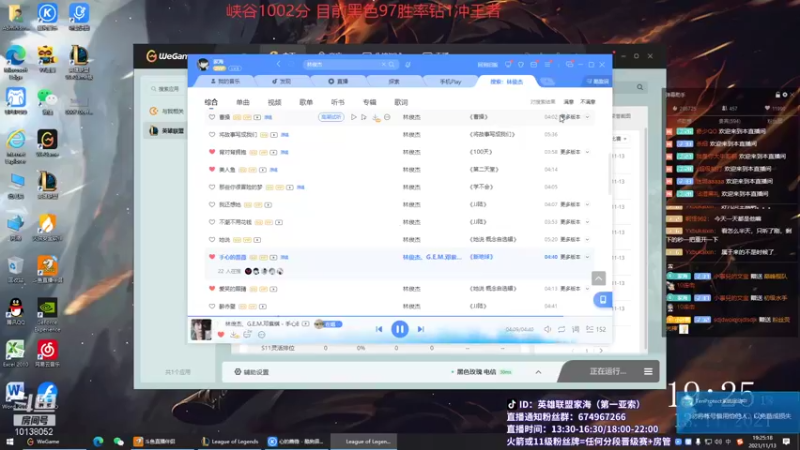Image resolution: width=800 pixels, height=450 pixels.
Task: Play the 曹操 song with its play icon
Action: click(353, 117)
